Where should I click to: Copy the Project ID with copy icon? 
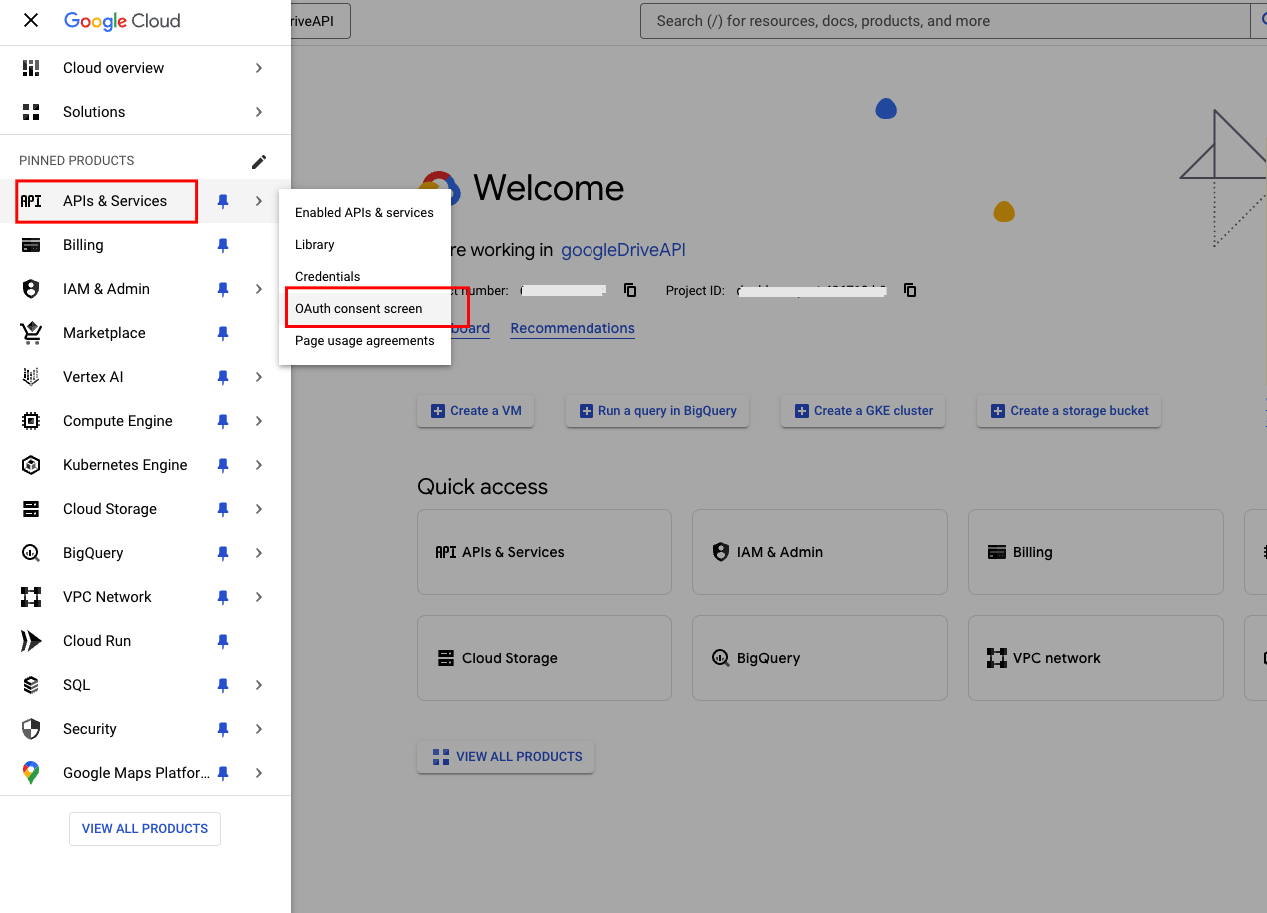910,290
